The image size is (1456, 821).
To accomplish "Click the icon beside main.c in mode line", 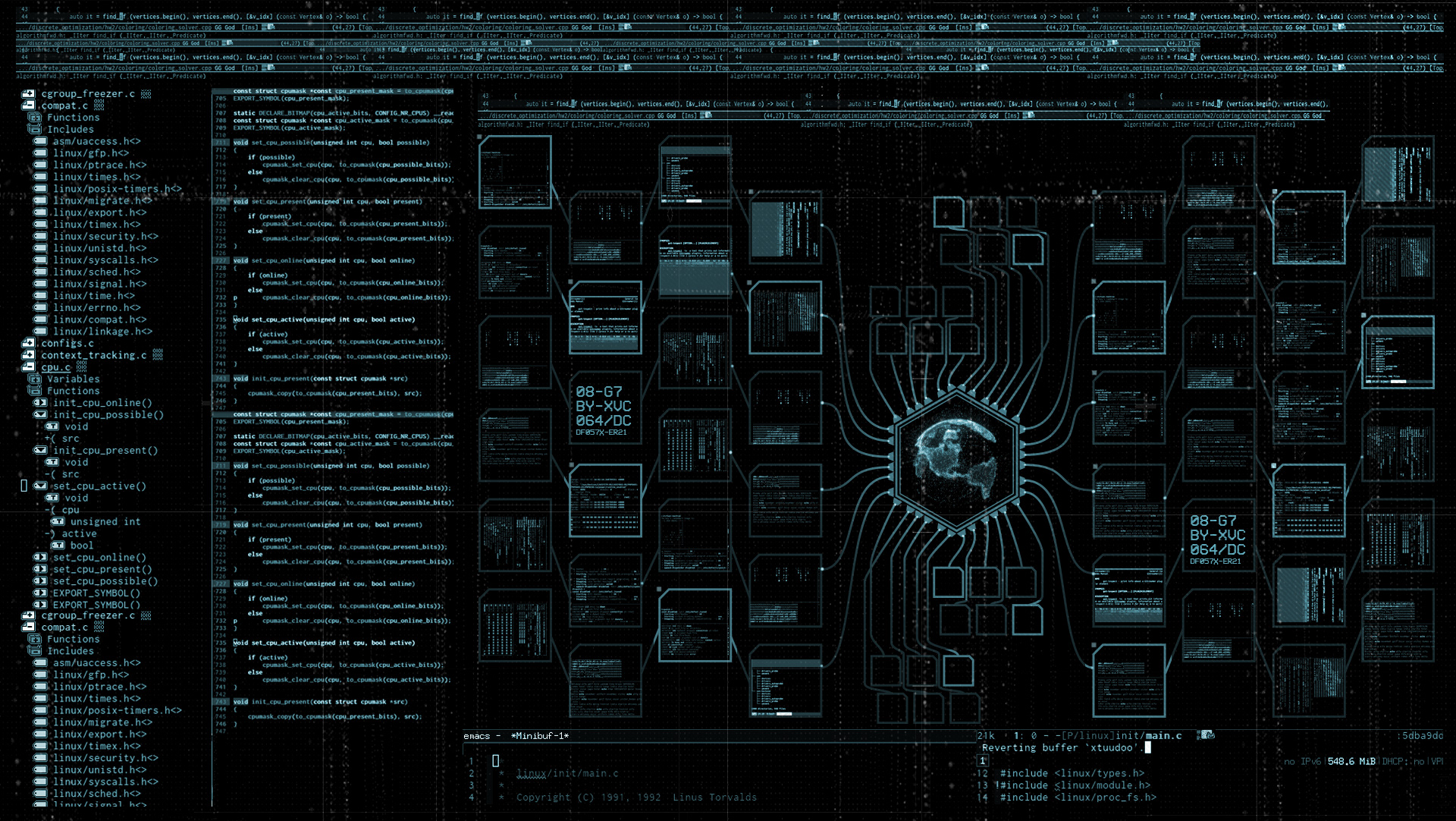I will [1206, 735].
